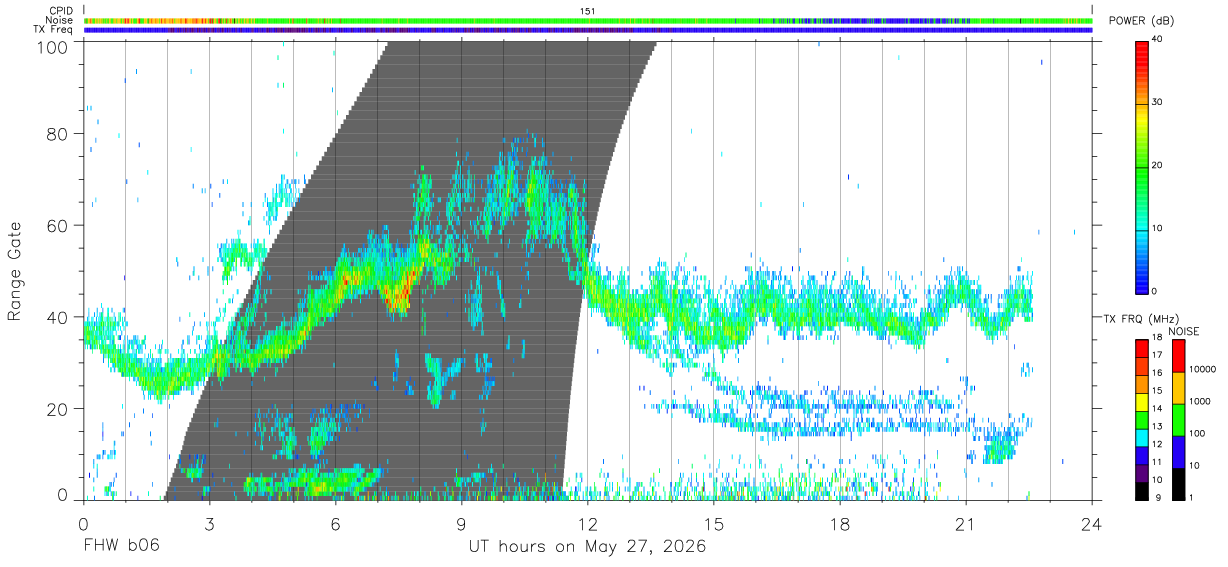This screenshot has height=567, width=1228.
Task: Click the blue TX Freq strip above plot
Action: (588, 30)
